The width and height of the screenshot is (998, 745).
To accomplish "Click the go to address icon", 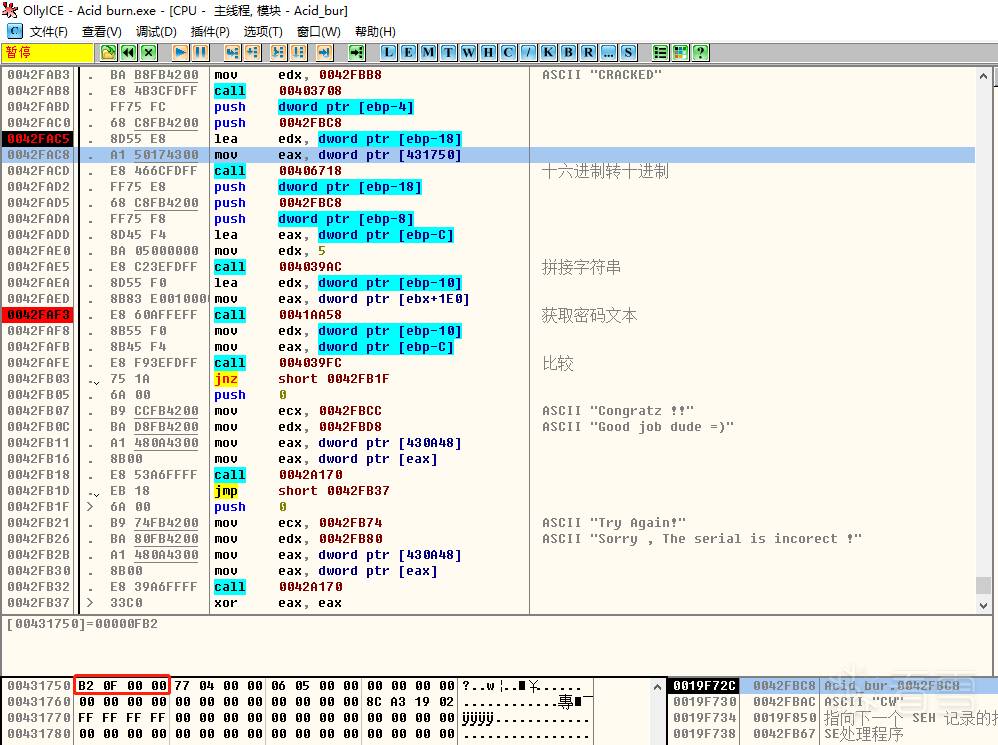I will pos(356,53).
